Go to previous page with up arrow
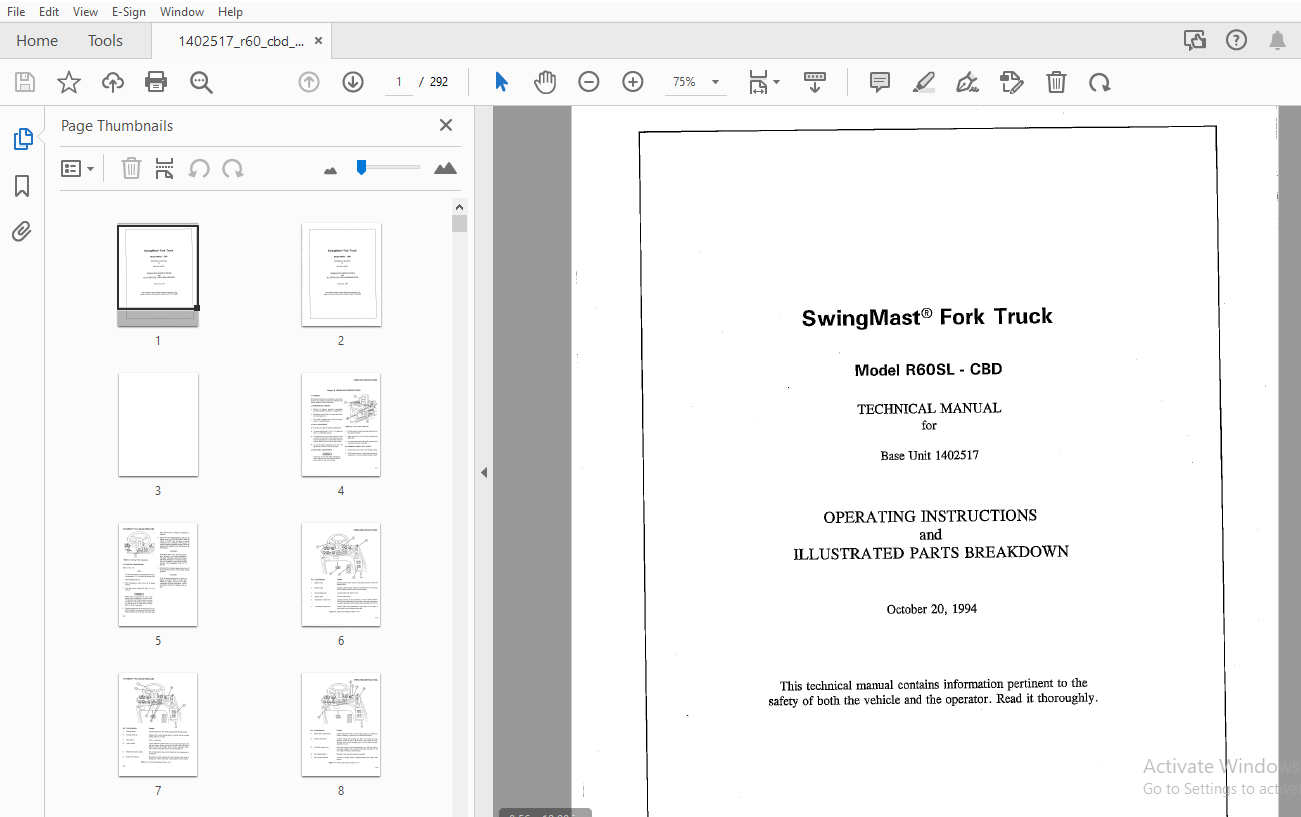The width and height of the screenshot is (1301, 817). [309, 82]
